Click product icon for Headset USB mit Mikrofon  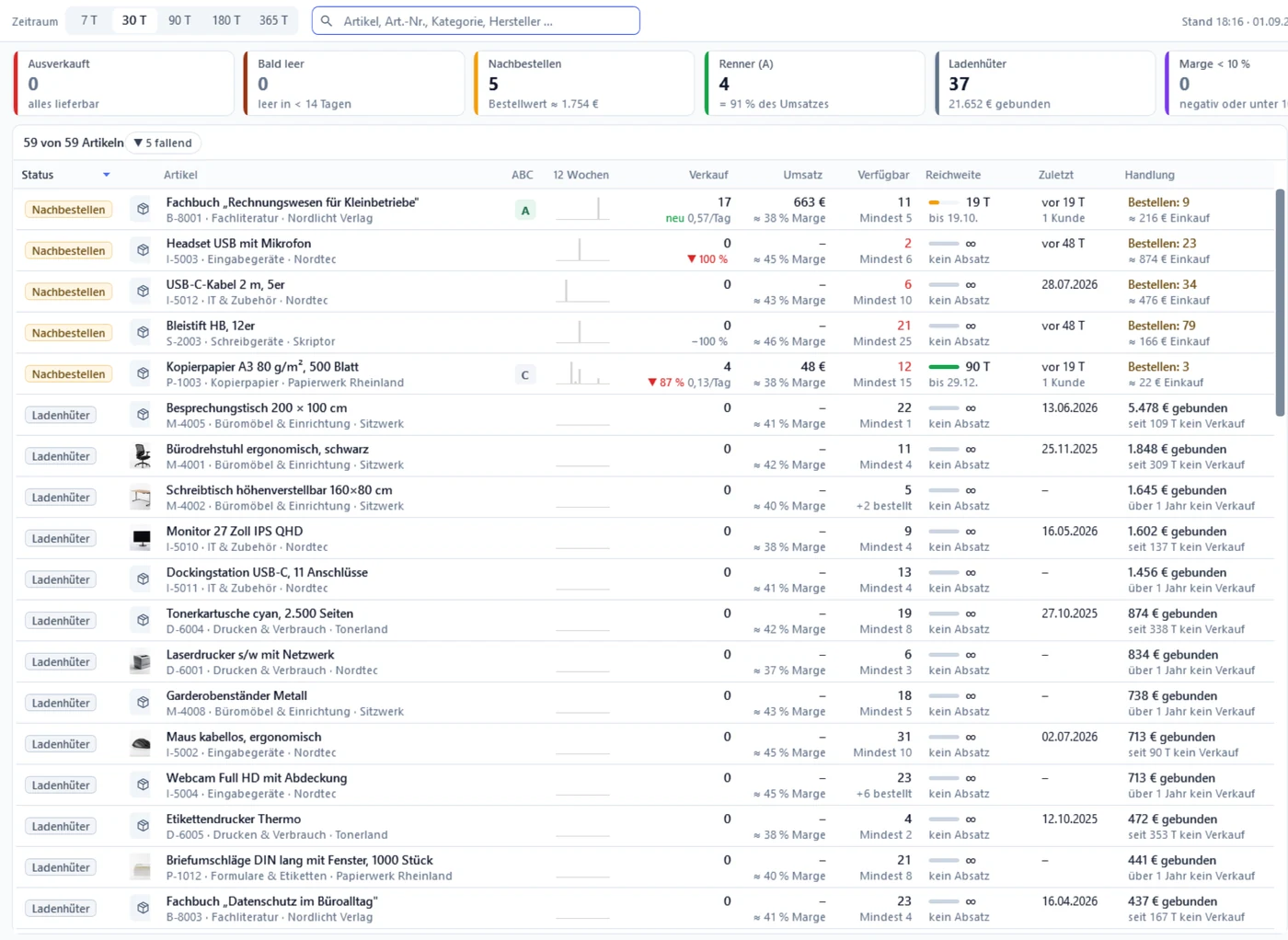coord(143,250)
